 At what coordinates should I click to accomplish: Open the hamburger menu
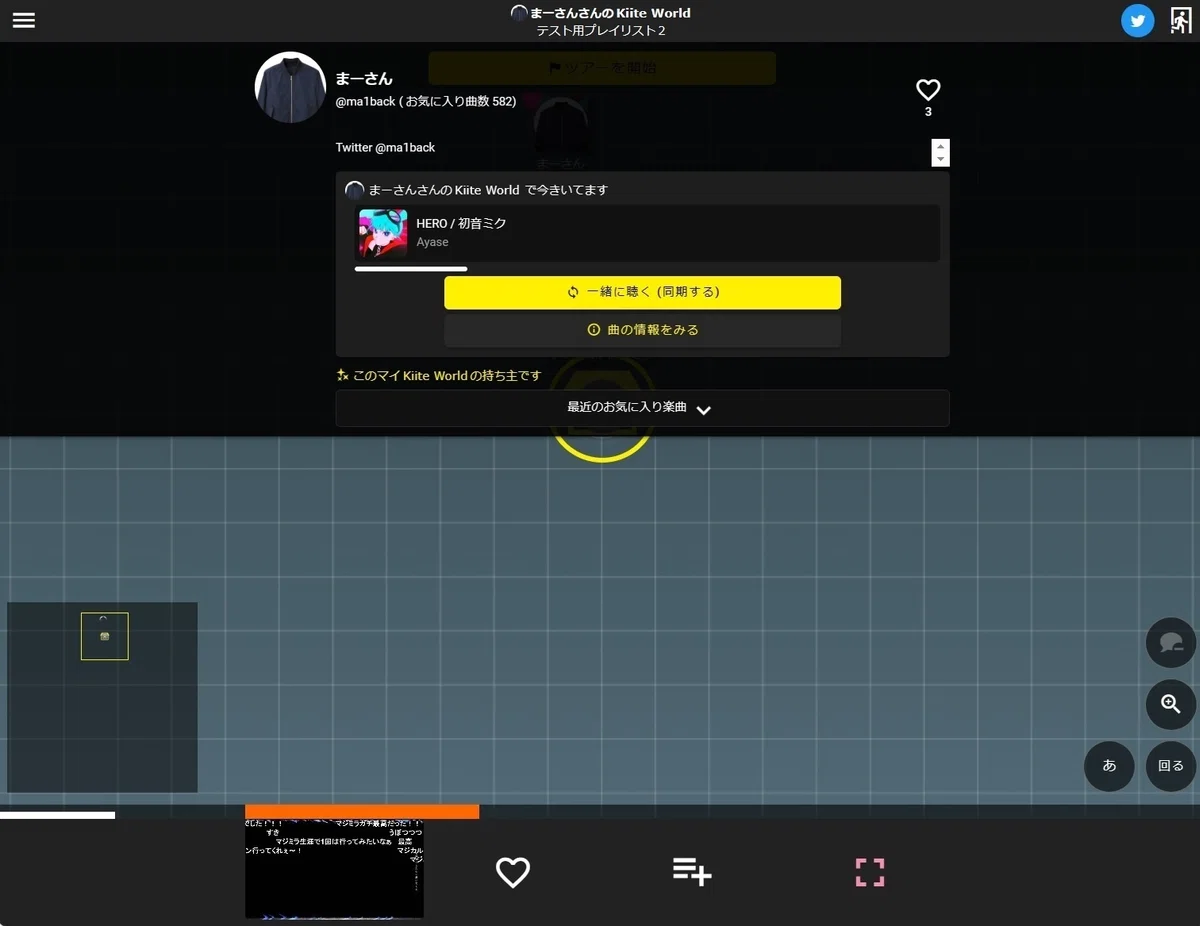click(x=23, y=20)
